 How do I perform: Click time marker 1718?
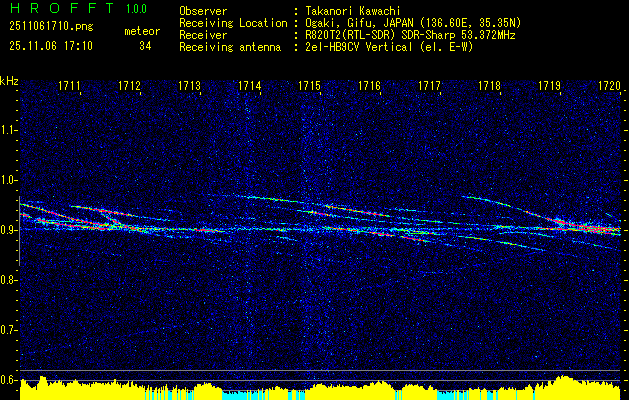pos(489,86)
